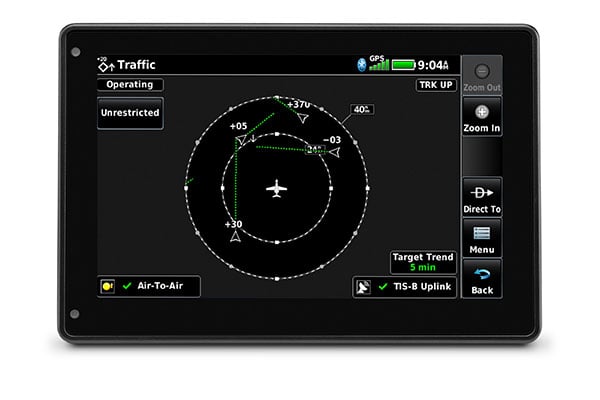The image size is (600, 400).
Task: Tap the Menu list icon
Action: pos(482,233)
